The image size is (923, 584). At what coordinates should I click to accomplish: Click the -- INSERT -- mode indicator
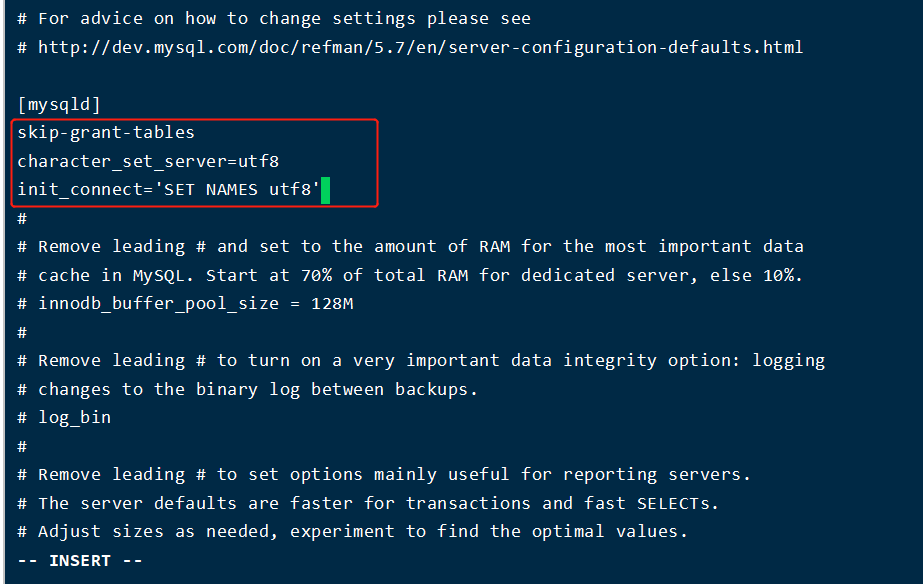click(80, 560)
